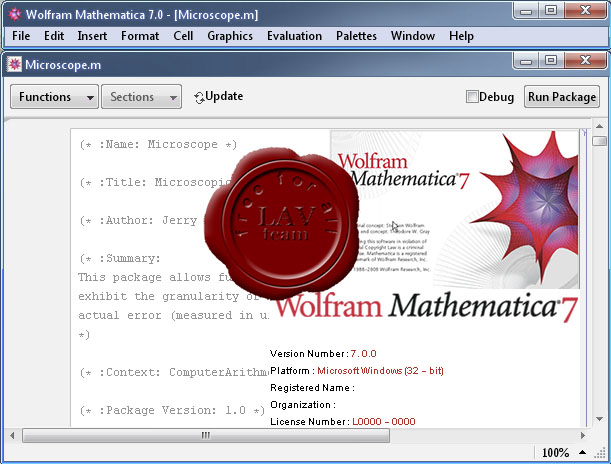This screenshot has width=611, height=464.
Task: Click the Organization label
Action: pos(303,405)
